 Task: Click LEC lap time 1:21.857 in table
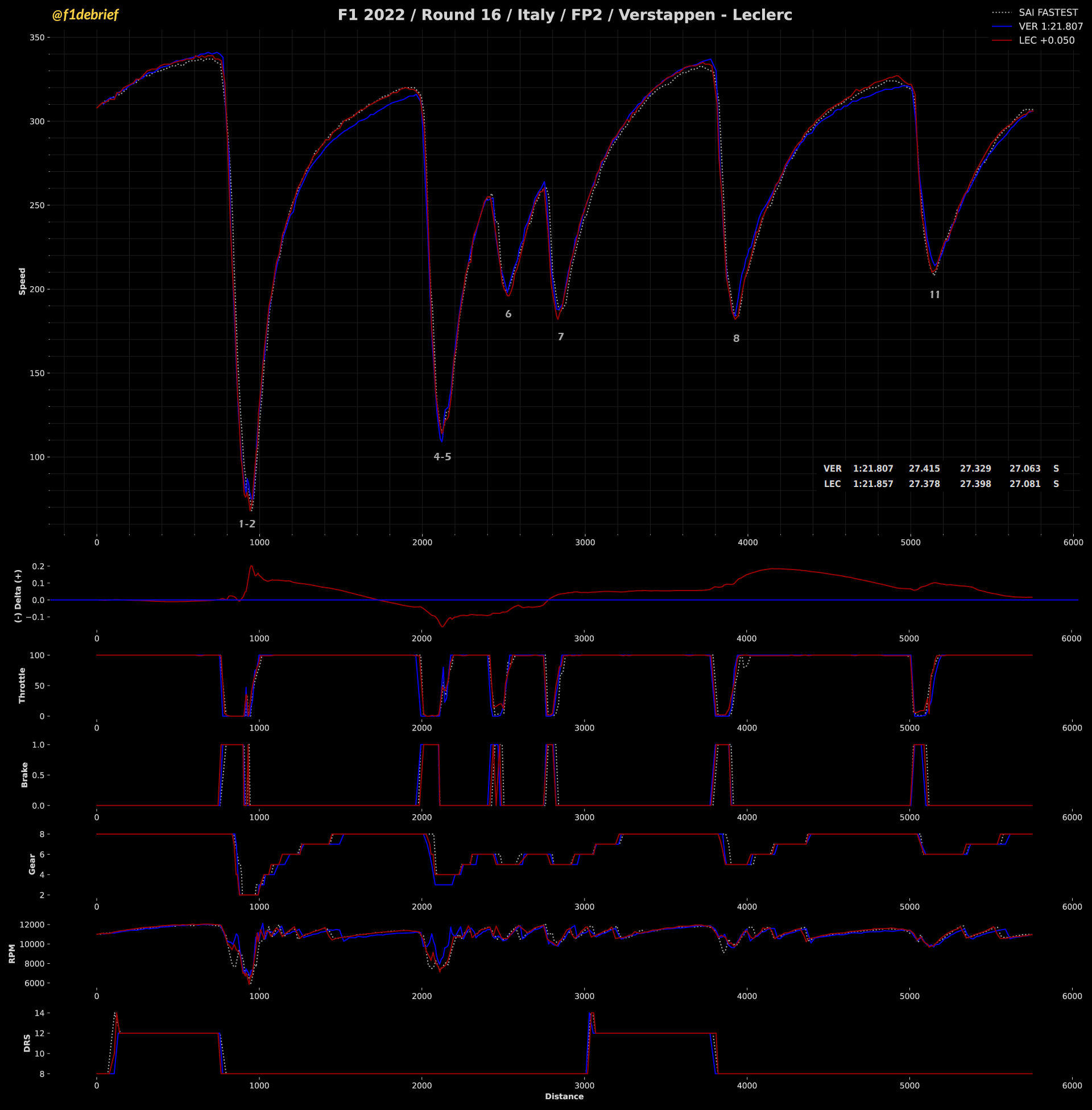pyautogui.click(x=873, y=484)
